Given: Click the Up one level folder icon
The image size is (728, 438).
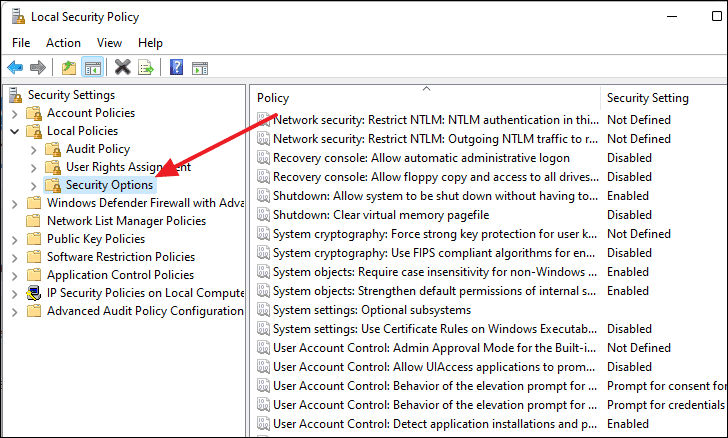Looking at the screenshot, I should click(x=69, y=68).
